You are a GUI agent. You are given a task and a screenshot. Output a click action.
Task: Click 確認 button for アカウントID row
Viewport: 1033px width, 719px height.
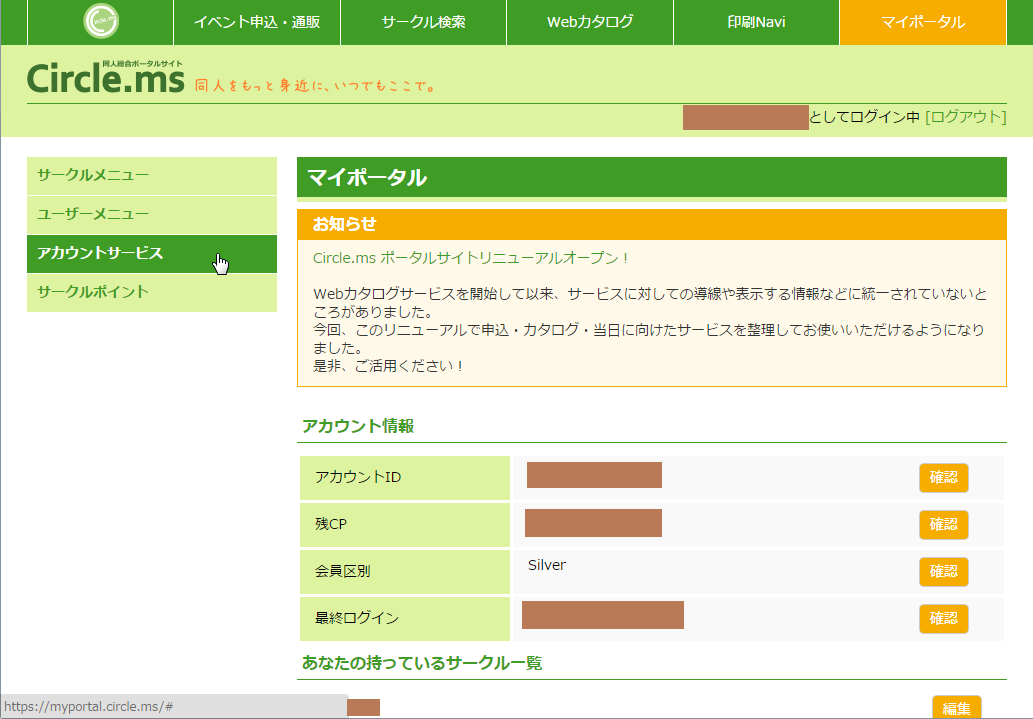(943, 477)
